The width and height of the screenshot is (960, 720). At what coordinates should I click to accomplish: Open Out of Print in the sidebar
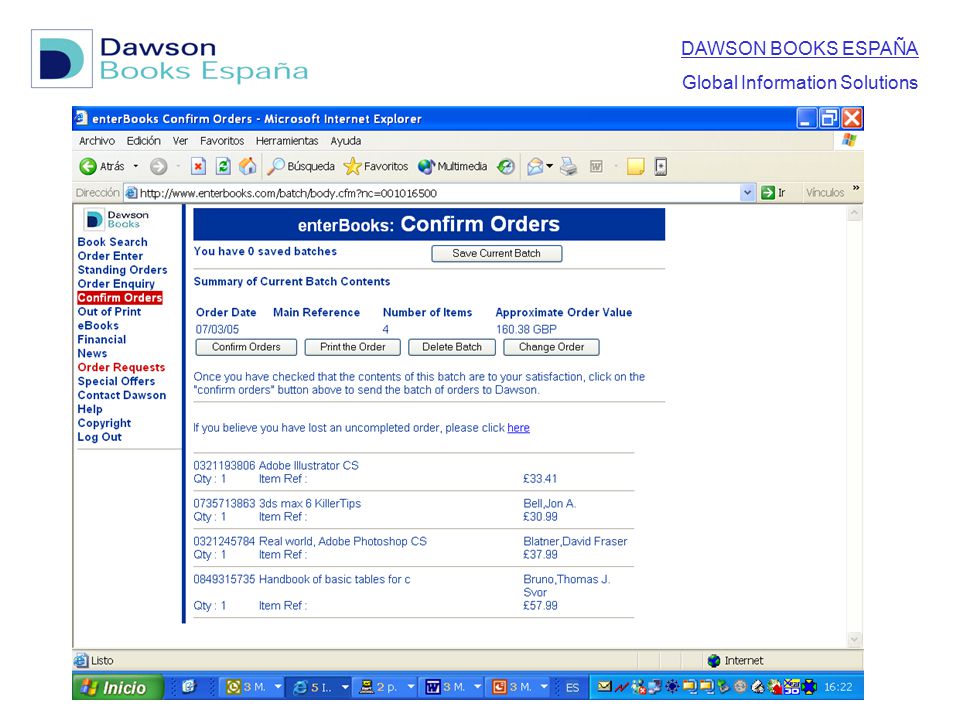[109, 312]
